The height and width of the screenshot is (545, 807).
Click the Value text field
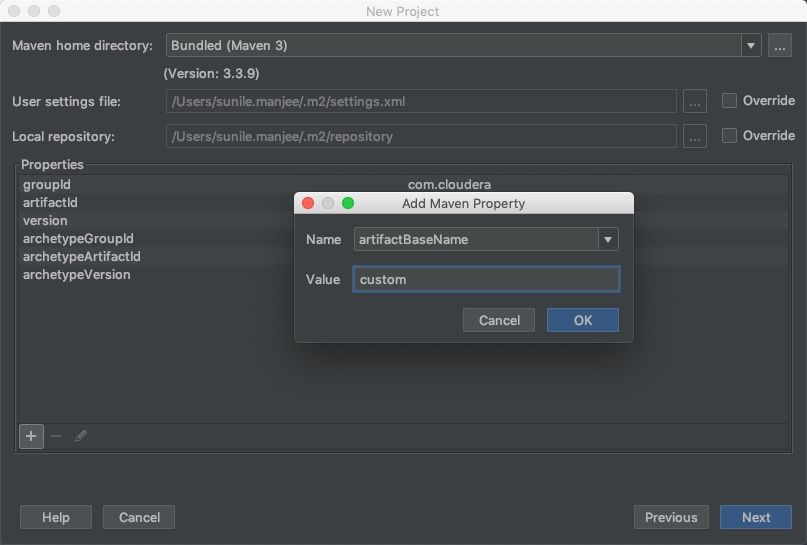[x=486, y=279]
